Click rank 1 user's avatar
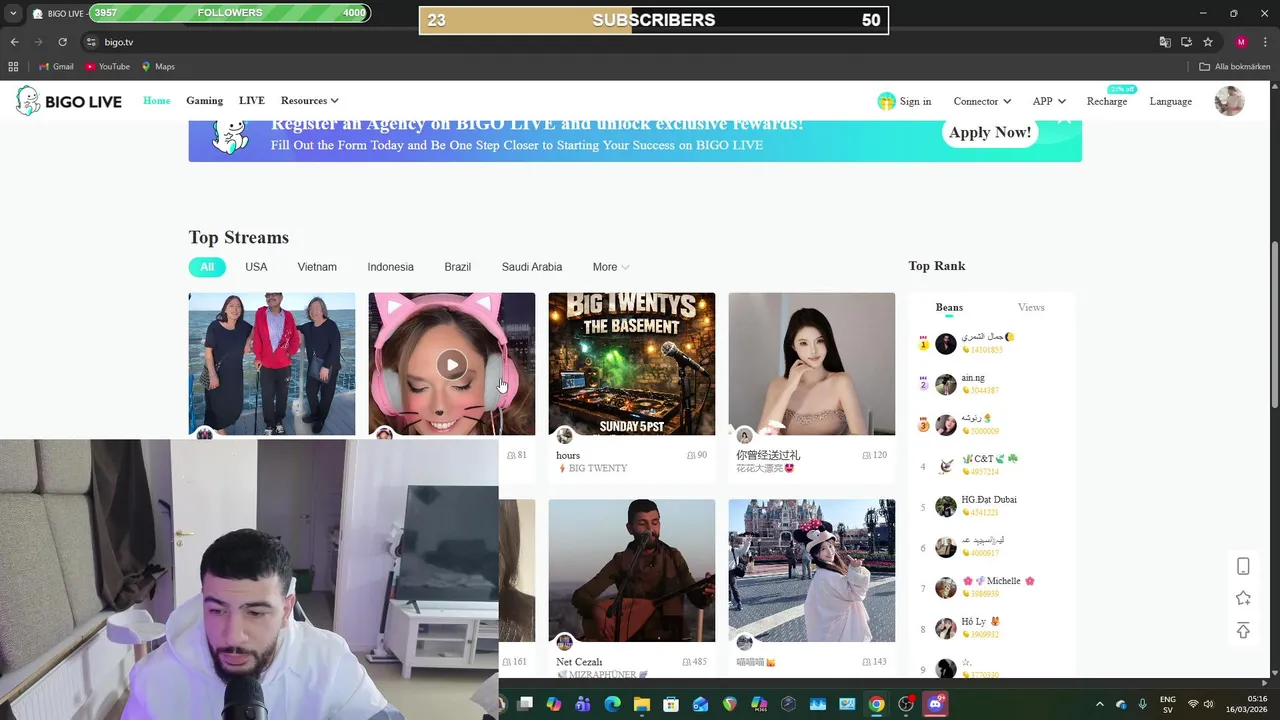This screenshot has width=1280, height=720. click(946, 344)
